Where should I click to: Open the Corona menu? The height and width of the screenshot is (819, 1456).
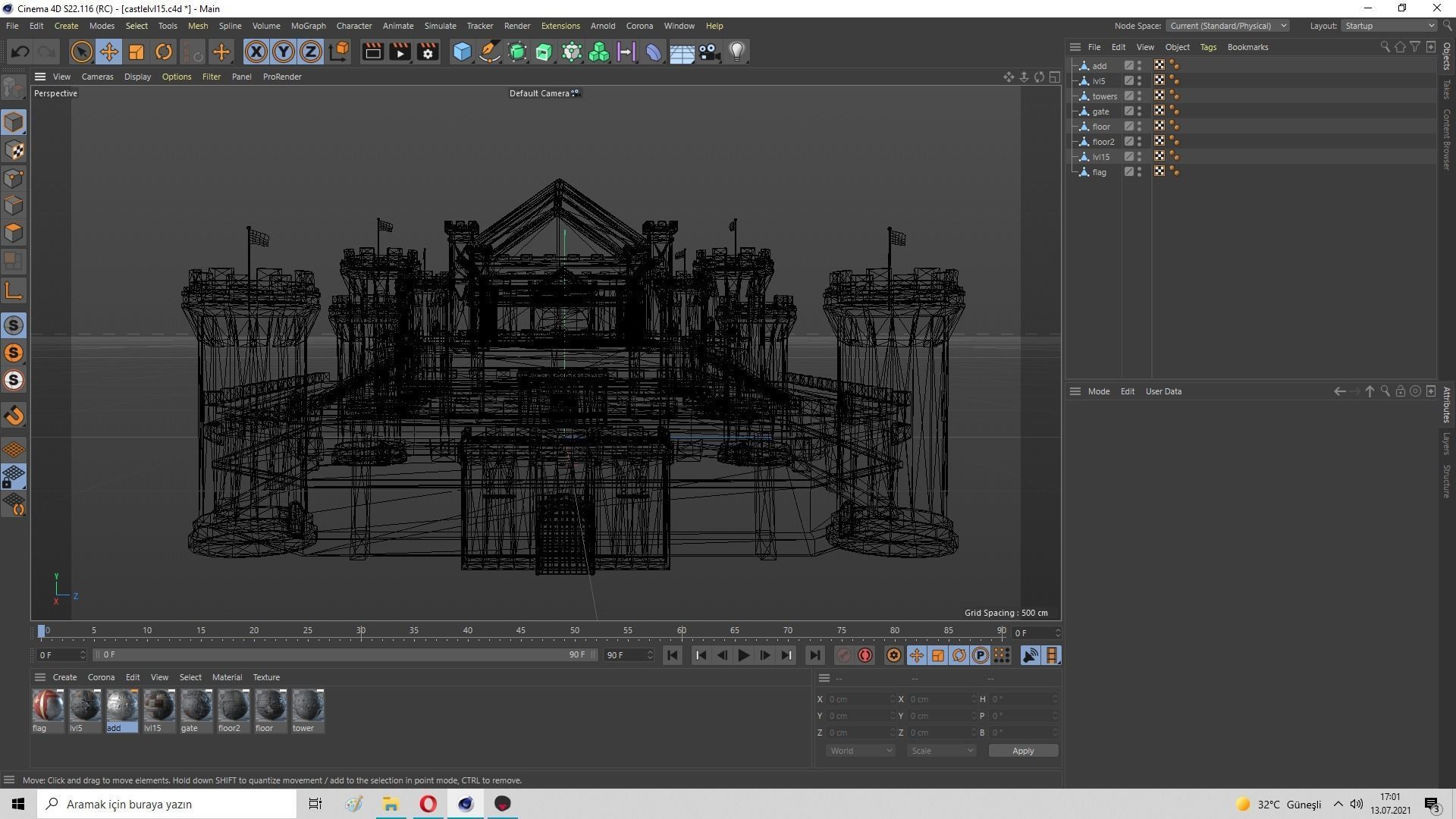click(639, 26)
